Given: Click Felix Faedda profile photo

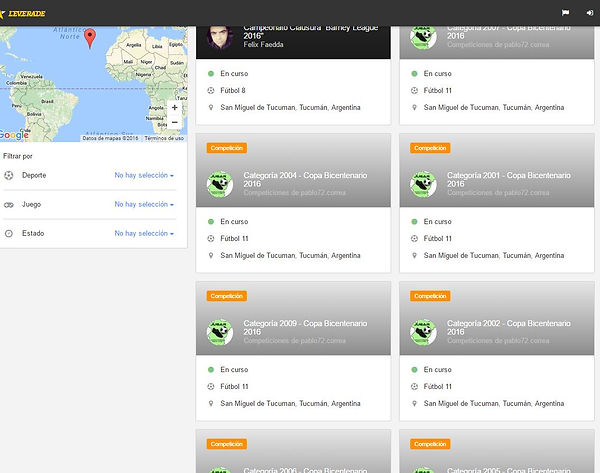Looking at the screenshot, I should 220,38.
